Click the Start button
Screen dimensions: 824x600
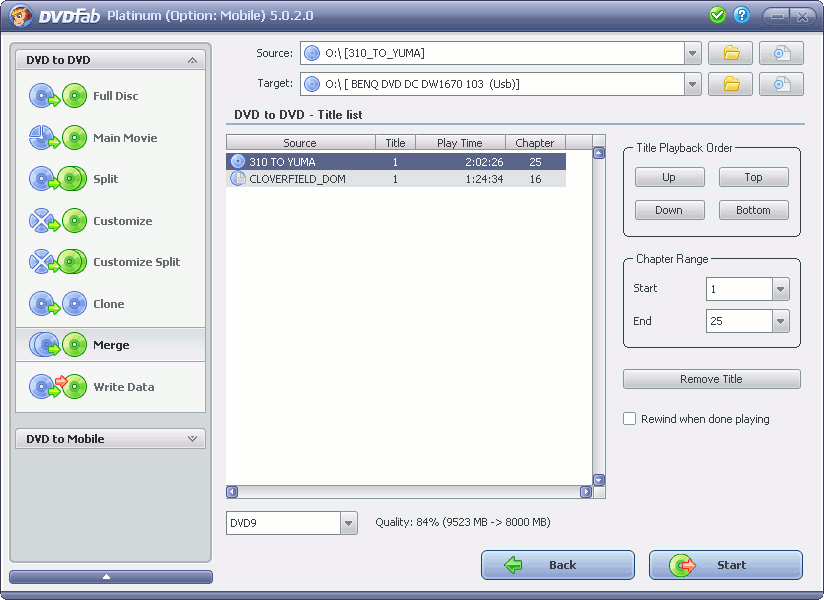726,565
